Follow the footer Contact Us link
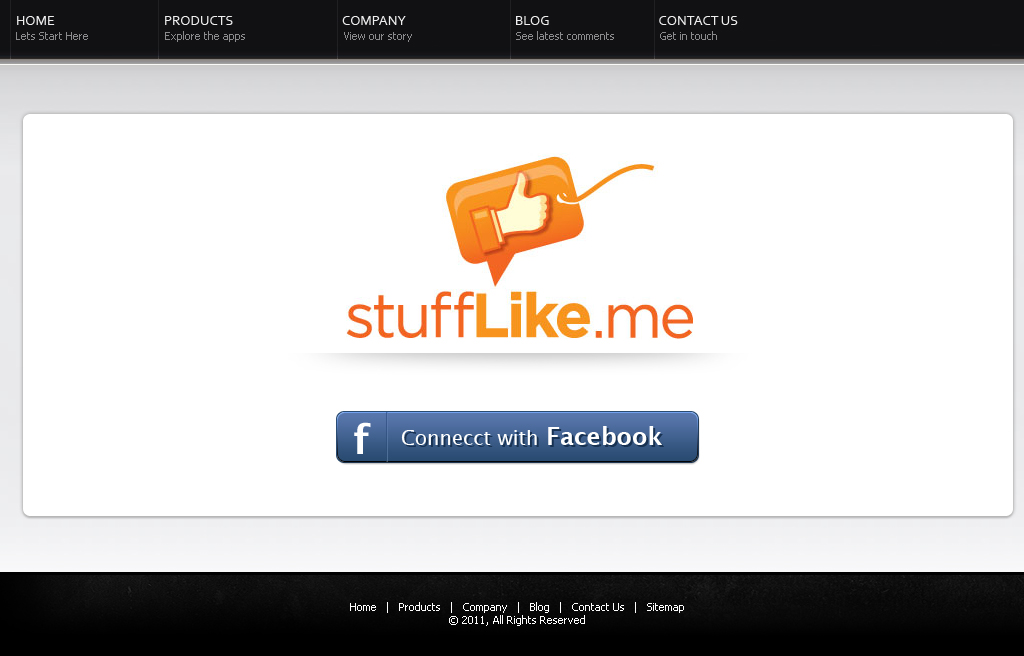The width and height of the screenshot is (1024, 656). [x=598, y=607]
